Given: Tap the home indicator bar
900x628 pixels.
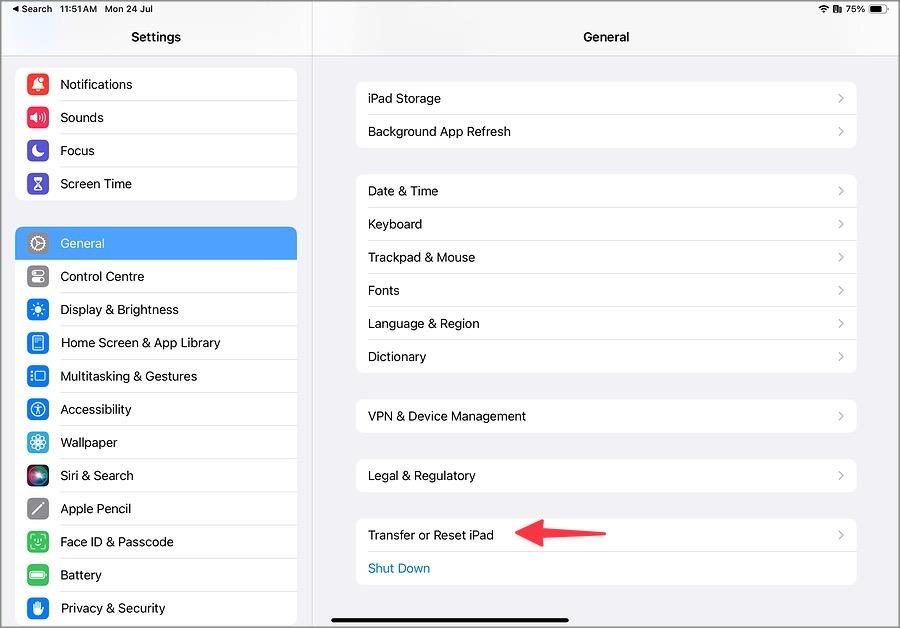Looking at the screenshot, I should pyautogui.click(x=450, y=620).
